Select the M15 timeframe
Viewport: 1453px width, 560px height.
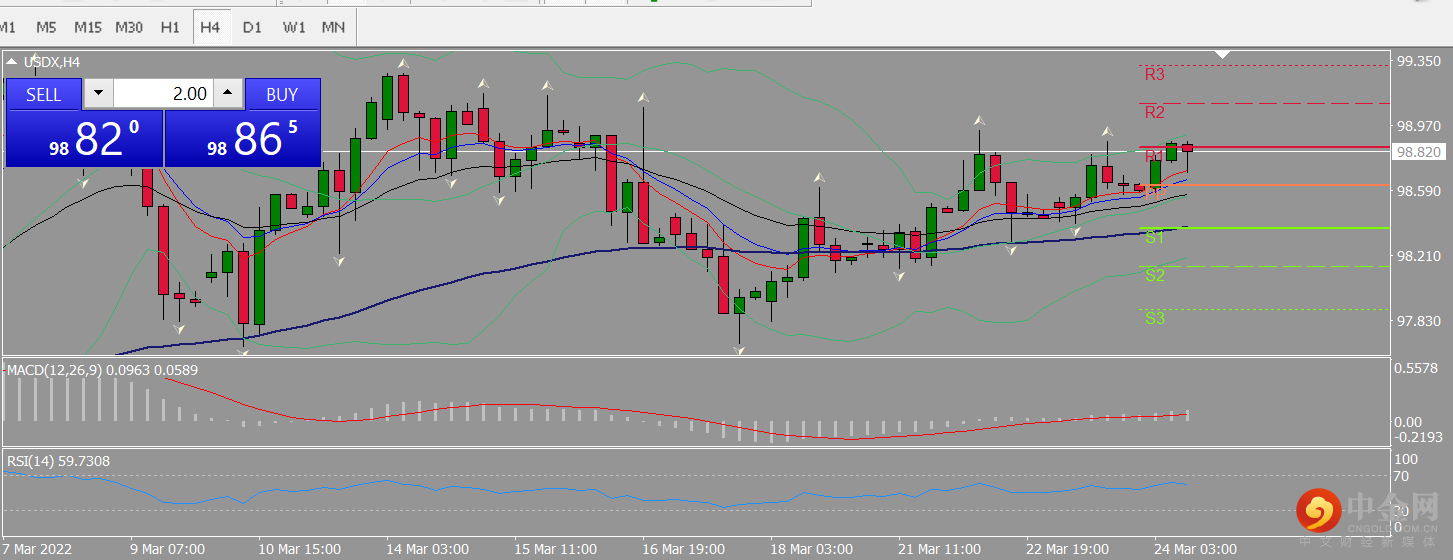click(x=87, y=27)
